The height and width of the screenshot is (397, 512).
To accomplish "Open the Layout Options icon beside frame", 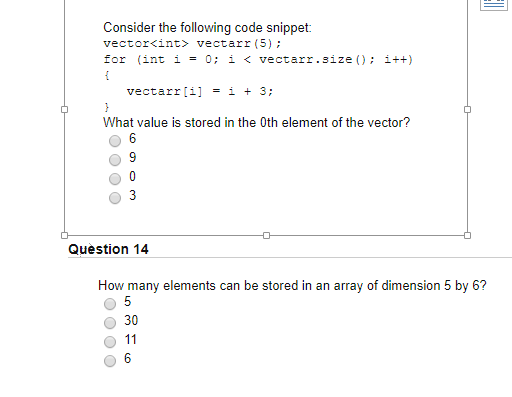I will tap(494, 5).
